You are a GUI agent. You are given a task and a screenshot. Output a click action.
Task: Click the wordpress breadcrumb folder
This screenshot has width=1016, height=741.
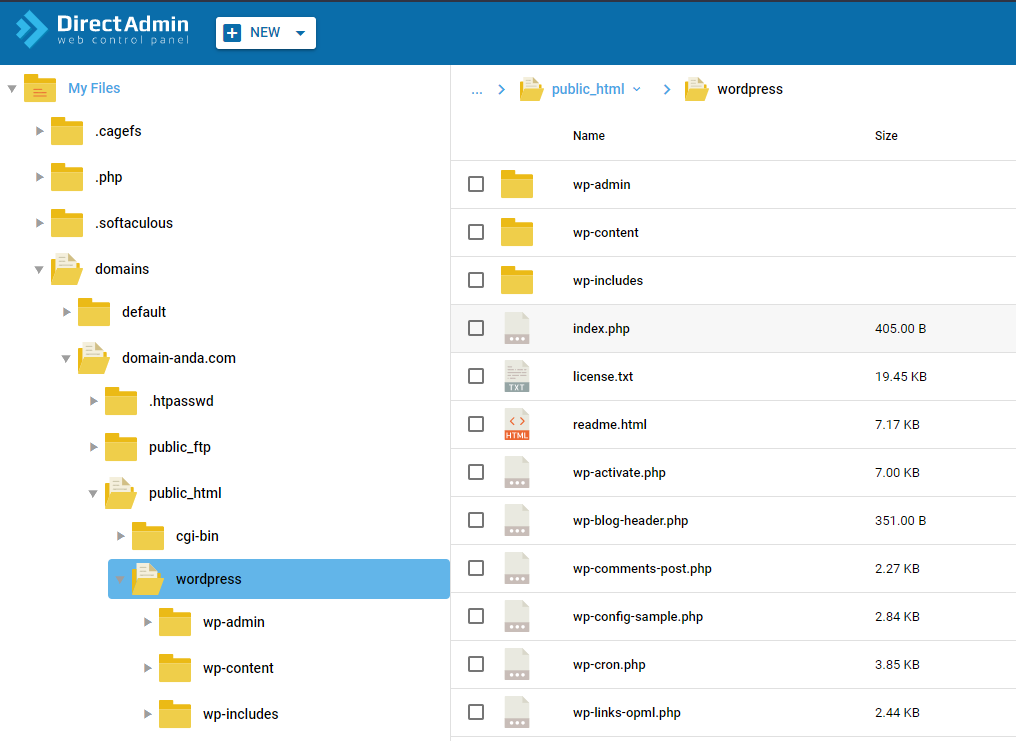(734, 89)
